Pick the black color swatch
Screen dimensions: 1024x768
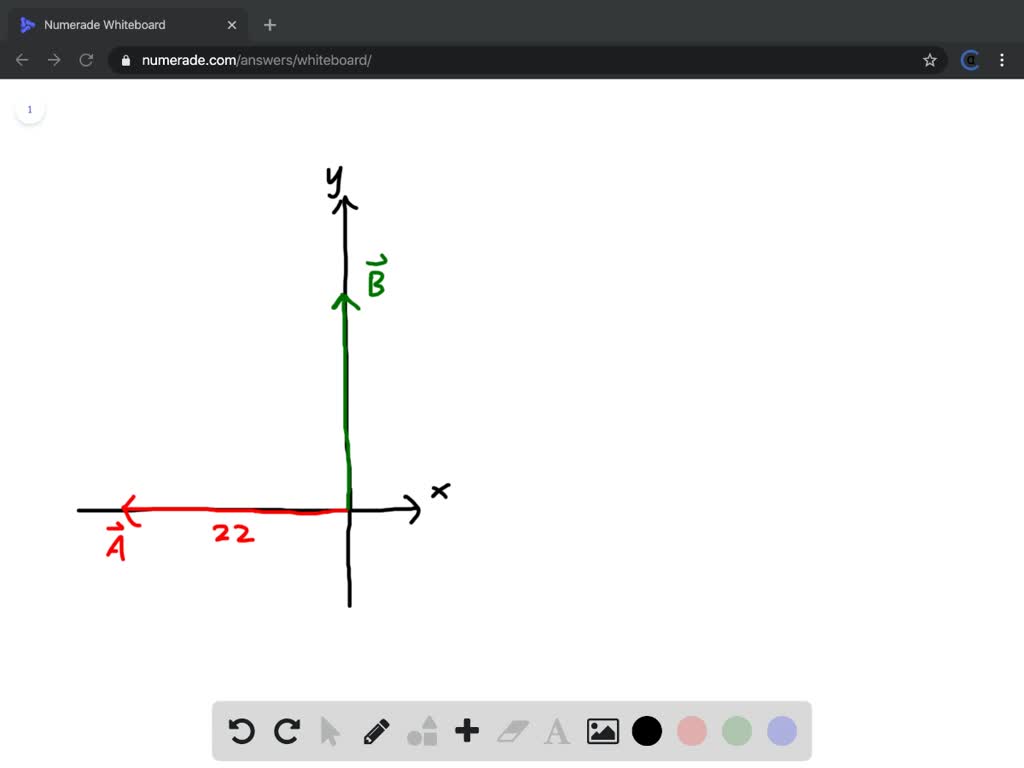click(646, 731)
